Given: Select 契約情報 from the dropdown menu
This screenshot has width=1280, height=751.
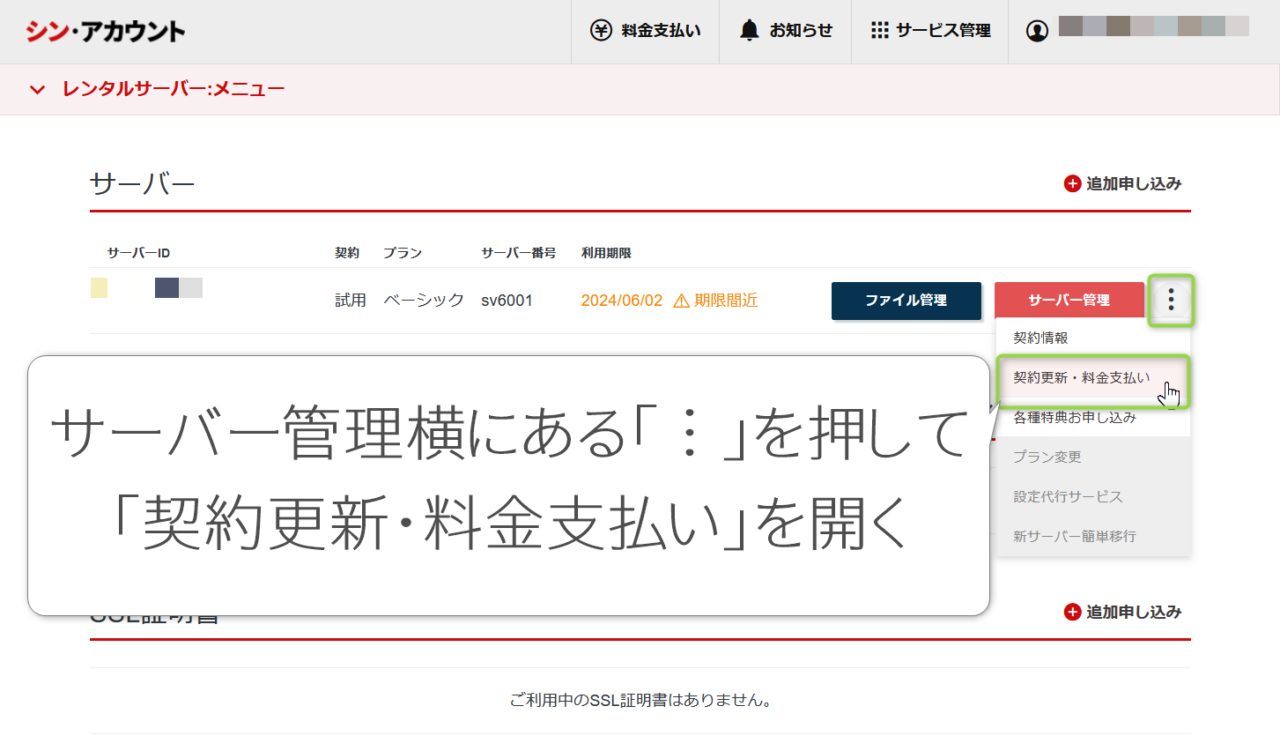Looking at the screenshot, I should (1092, 338).
